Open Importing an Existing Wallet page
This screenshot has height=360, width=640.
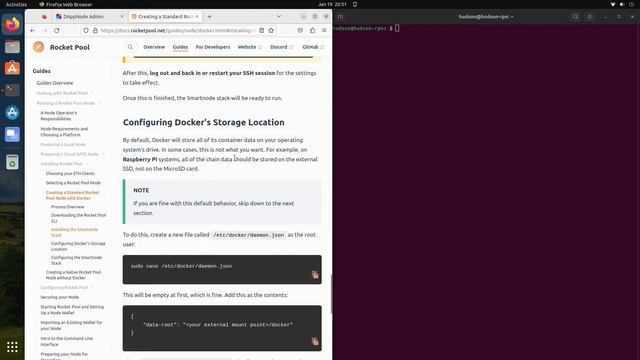pyautogui.click(x=71, y=325)
